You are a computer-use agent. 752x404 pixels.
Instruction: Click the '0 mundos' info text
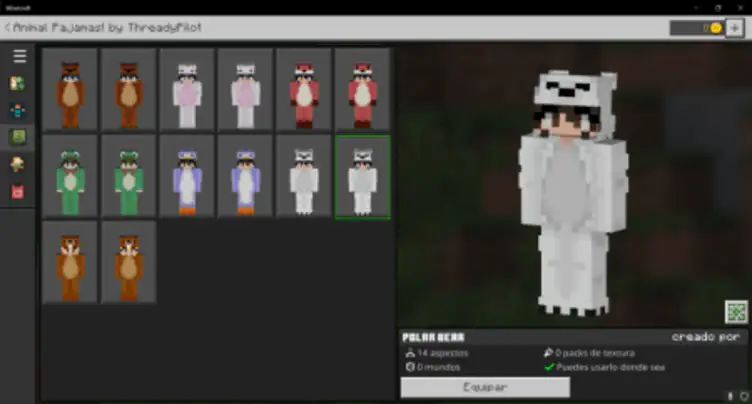point(438,367)
